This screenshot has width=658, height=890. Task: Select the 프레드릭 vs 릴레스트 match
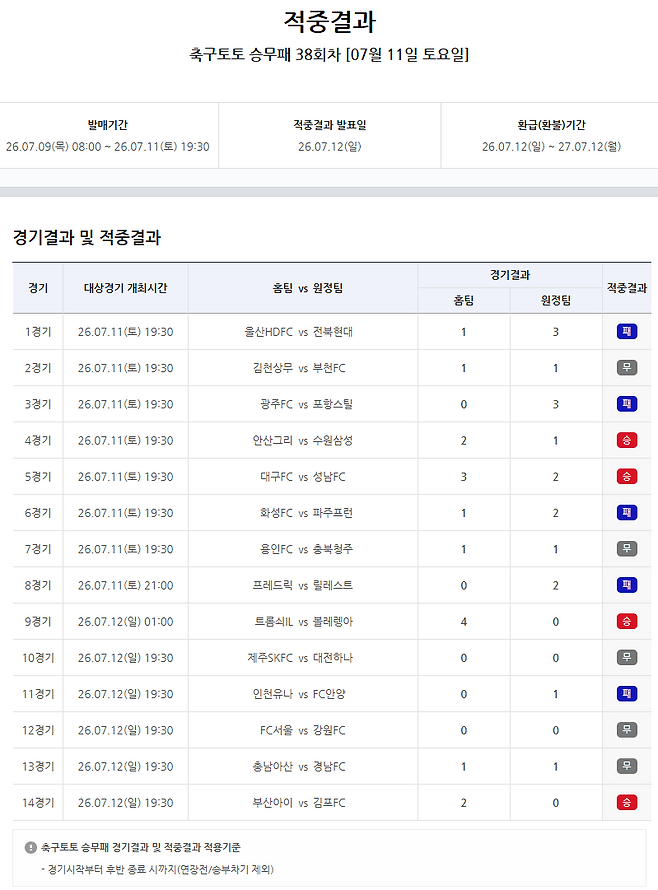tap(303, 585)
